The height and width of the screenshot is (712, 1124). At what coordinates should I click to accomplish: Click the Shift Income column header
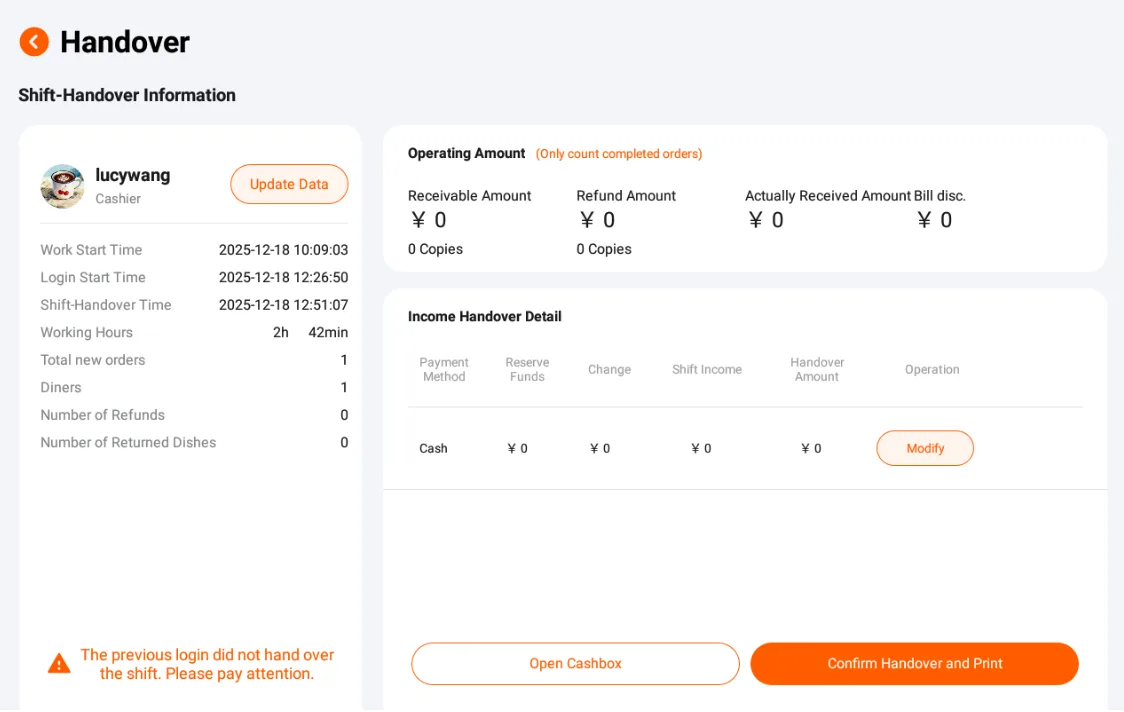707,369
